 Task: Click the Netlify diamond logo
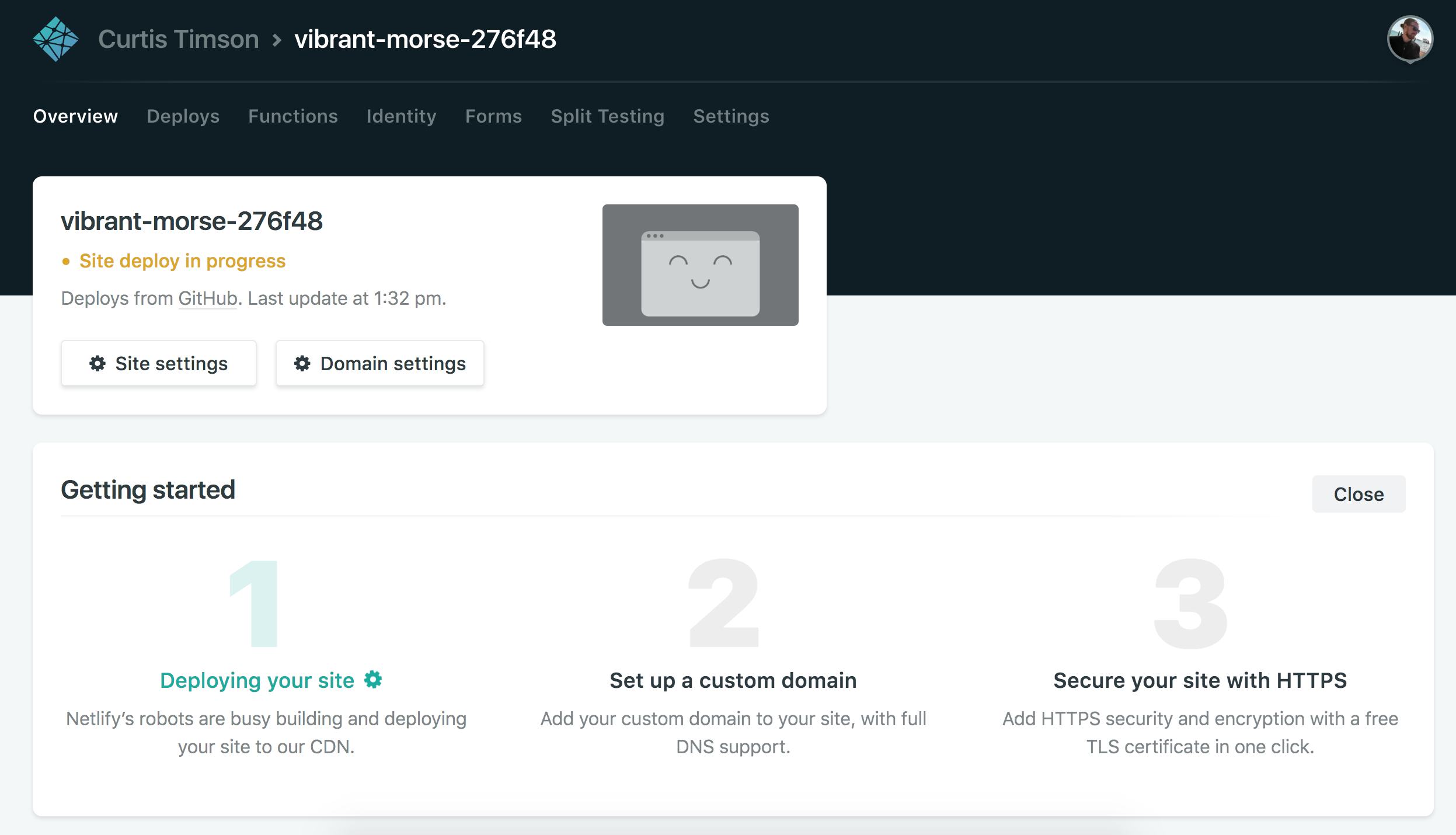[x=55, y=39]
